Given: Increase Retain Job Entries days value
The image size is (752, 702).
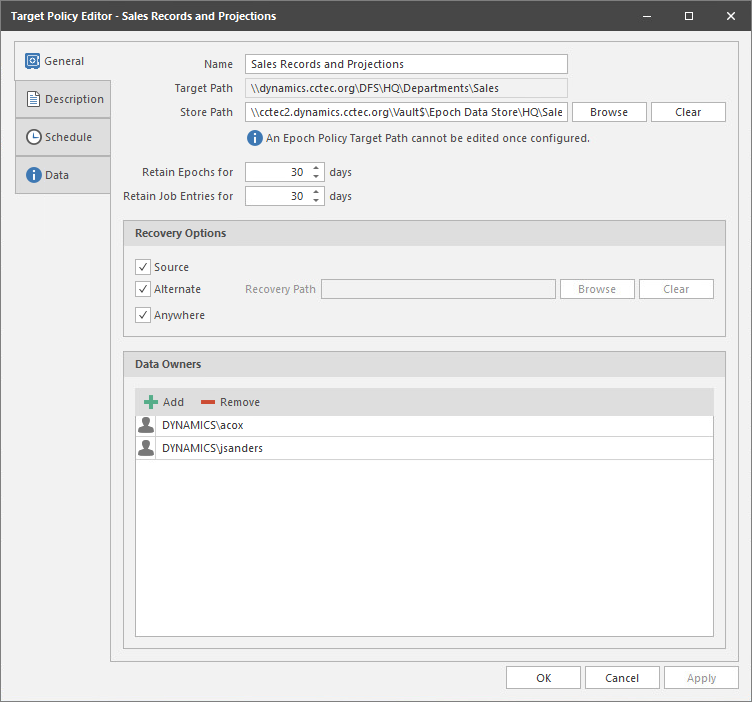Looking at the screenshot, I should (x=316, y=192).
